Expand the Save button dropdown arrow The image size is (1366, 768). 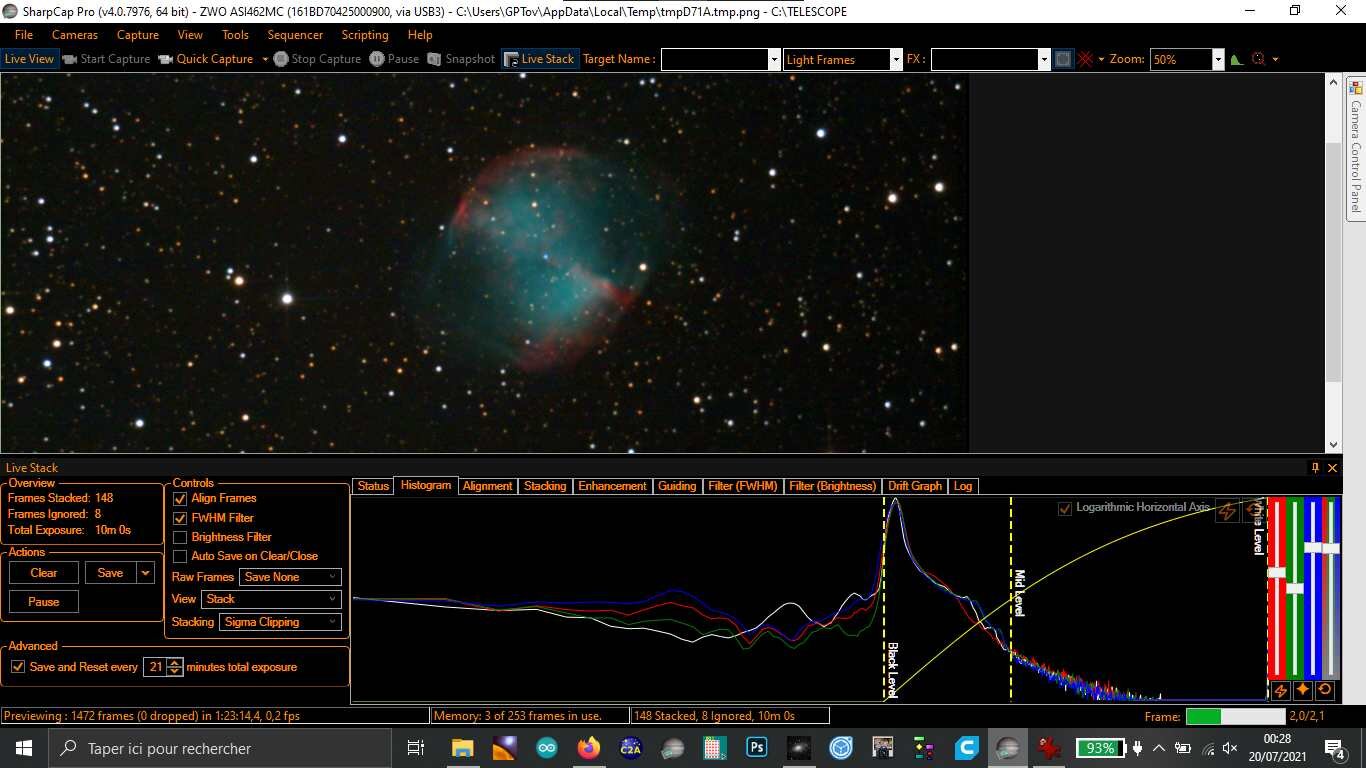point(146,573)
